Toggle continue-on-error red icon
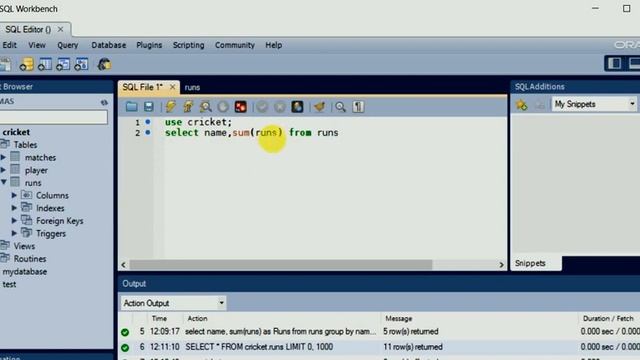Screen dimensions: 640x360 240,107
